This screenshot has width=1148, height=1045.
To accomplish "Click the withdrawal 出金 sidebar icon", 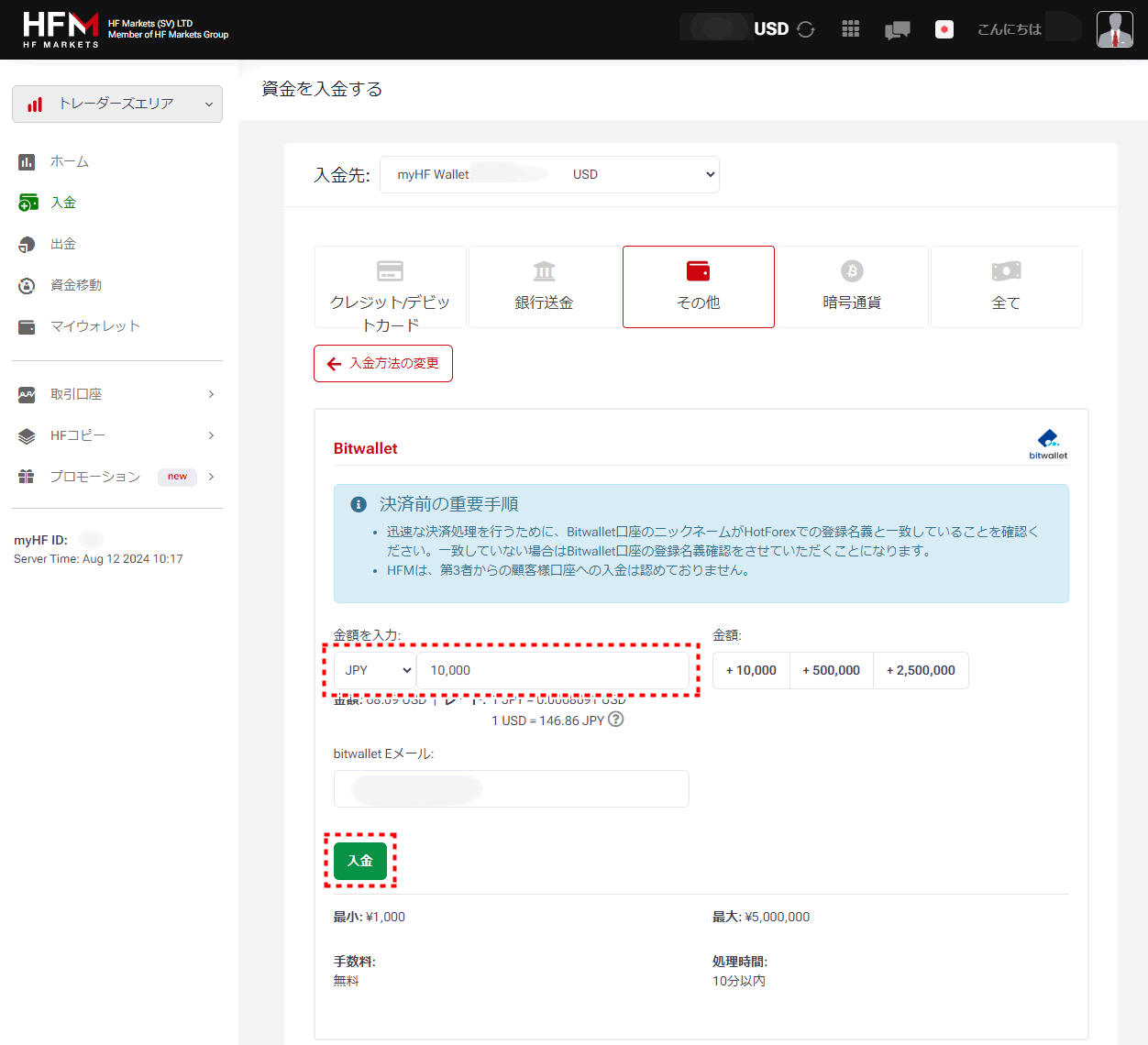I will coord(27,245).
